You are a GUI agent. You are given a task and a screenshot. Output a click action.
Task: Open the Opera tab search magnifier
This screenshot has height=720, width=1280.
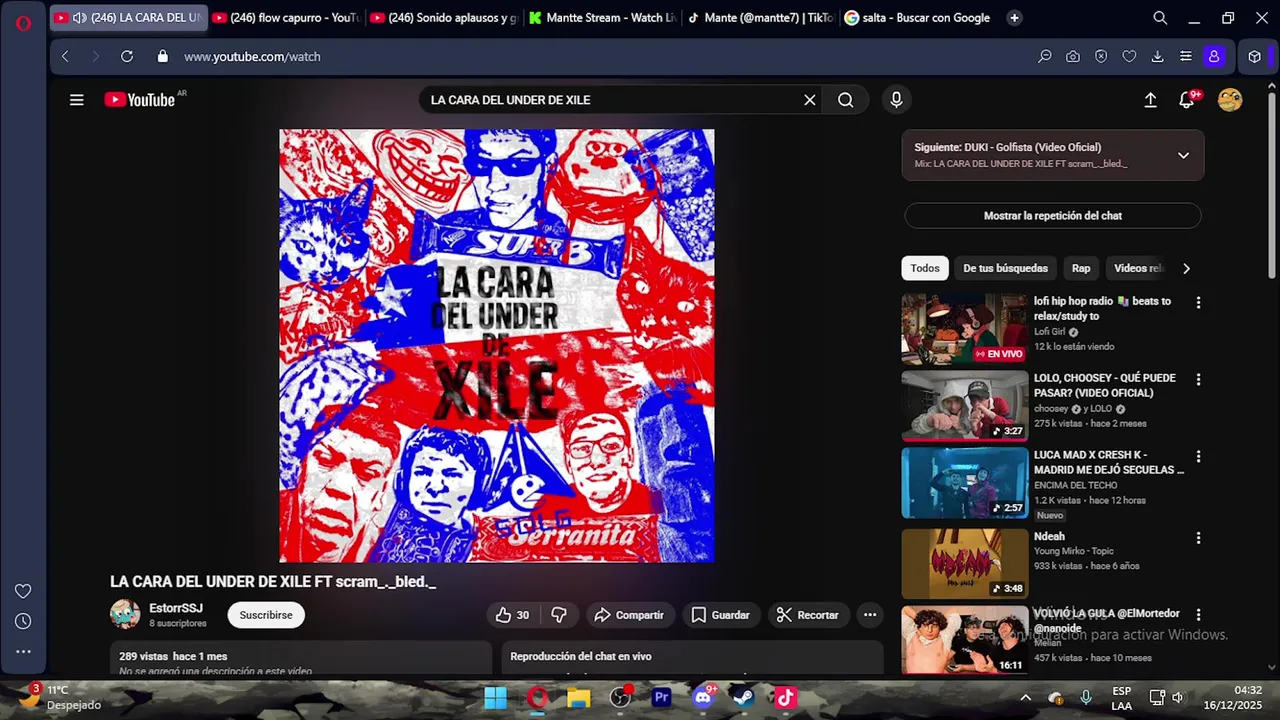click(x=1160, y=18)
